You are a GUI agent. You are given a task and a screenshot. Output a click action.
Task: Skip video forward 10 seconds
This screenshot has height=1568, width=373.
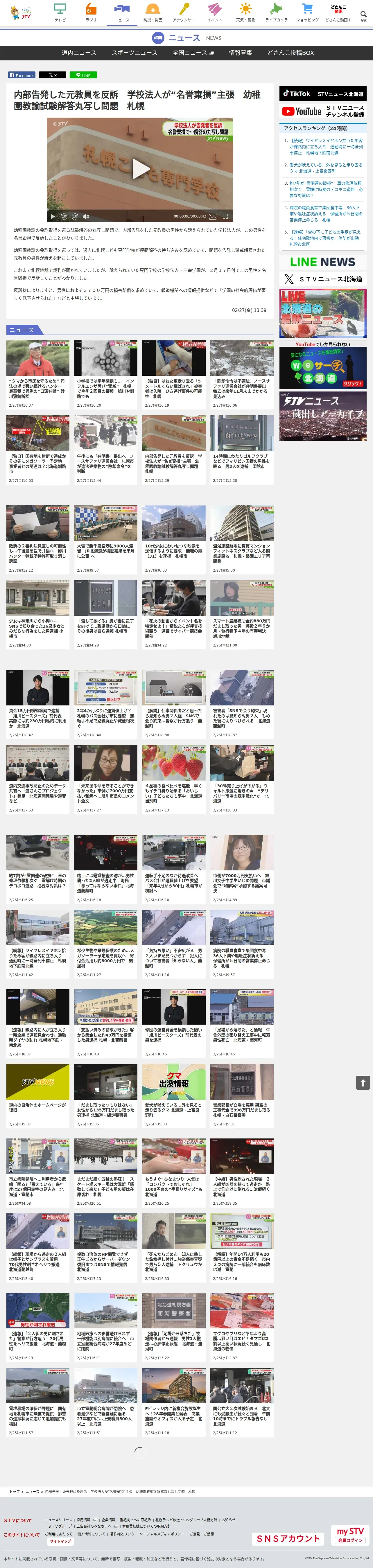75,216
